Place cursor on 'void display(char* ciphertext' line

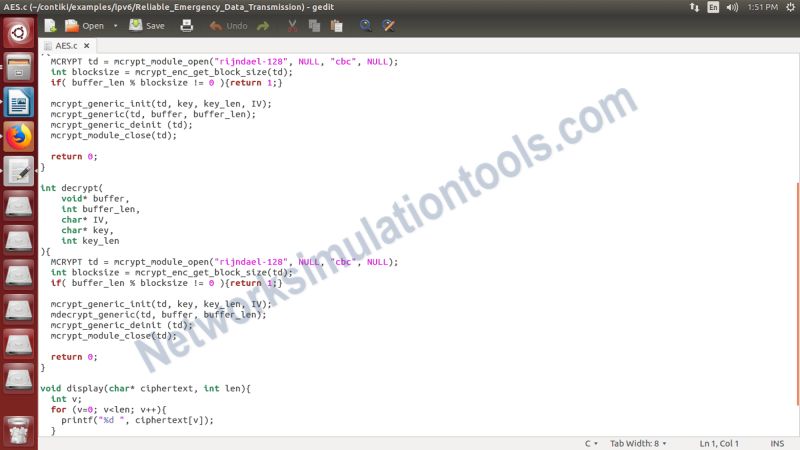[145, 389]
